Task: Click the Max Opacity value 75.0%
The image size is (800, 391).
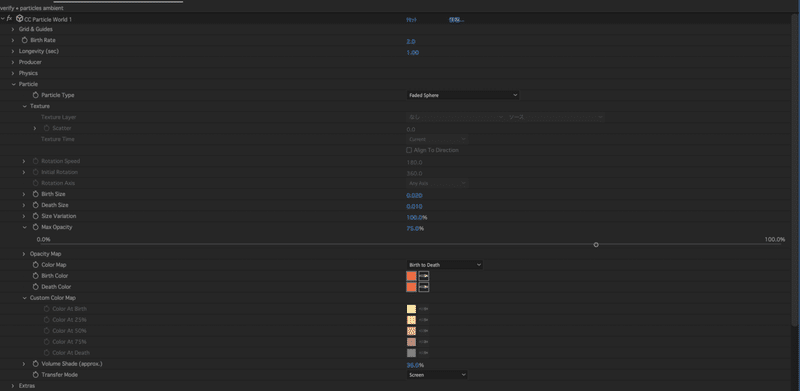Action: pyautogui.click(x=415, y=229)
